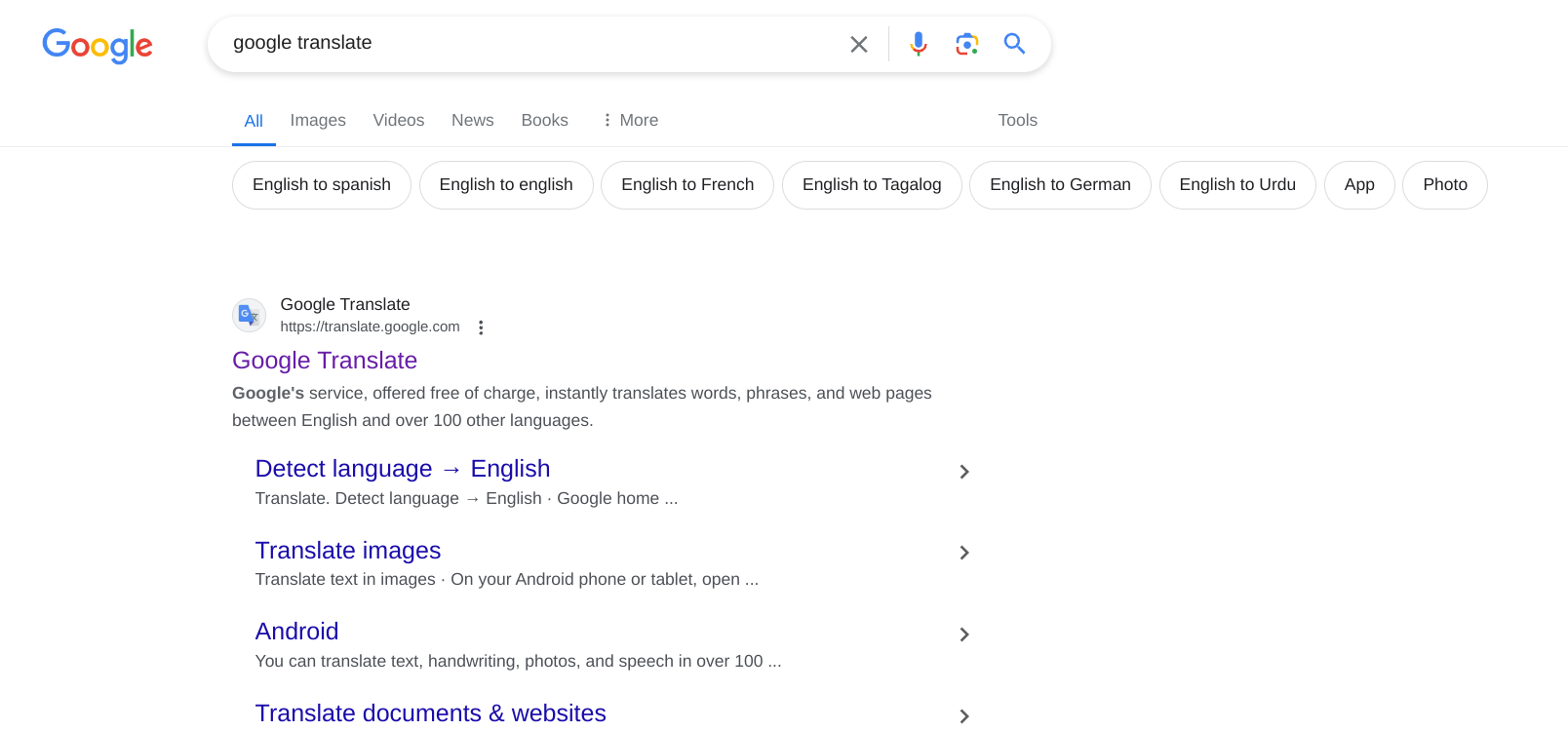Screen dimensions: 1568x731
Task: Expand the Android sitelink chevron
Action: [x=964, y=635]
